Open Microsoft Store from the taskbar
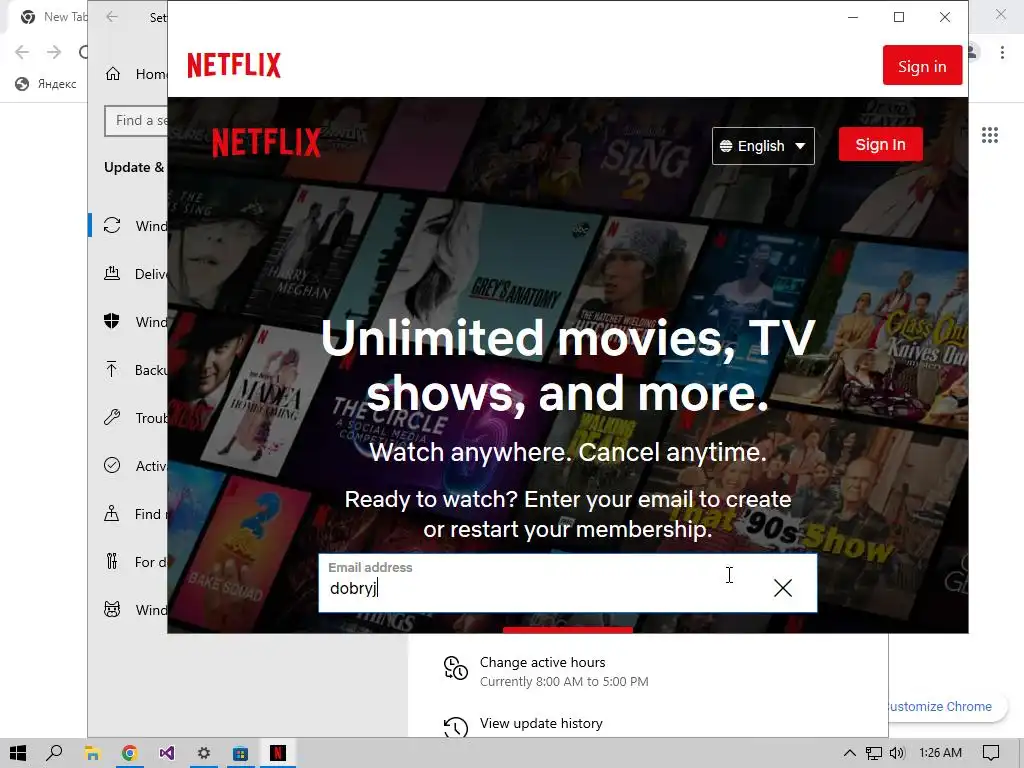Image resolution: width=1024 pixels, height=768 pixels. tap(240, 754)
